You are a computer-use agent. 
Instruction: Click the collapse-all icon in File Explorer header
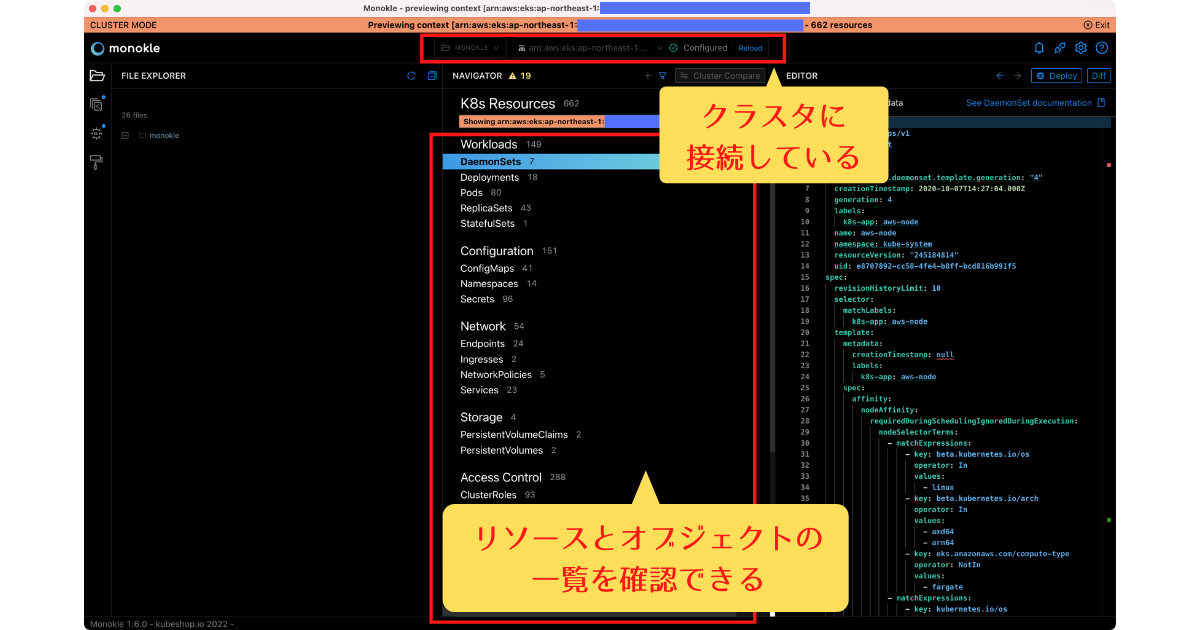pos(432,75)
